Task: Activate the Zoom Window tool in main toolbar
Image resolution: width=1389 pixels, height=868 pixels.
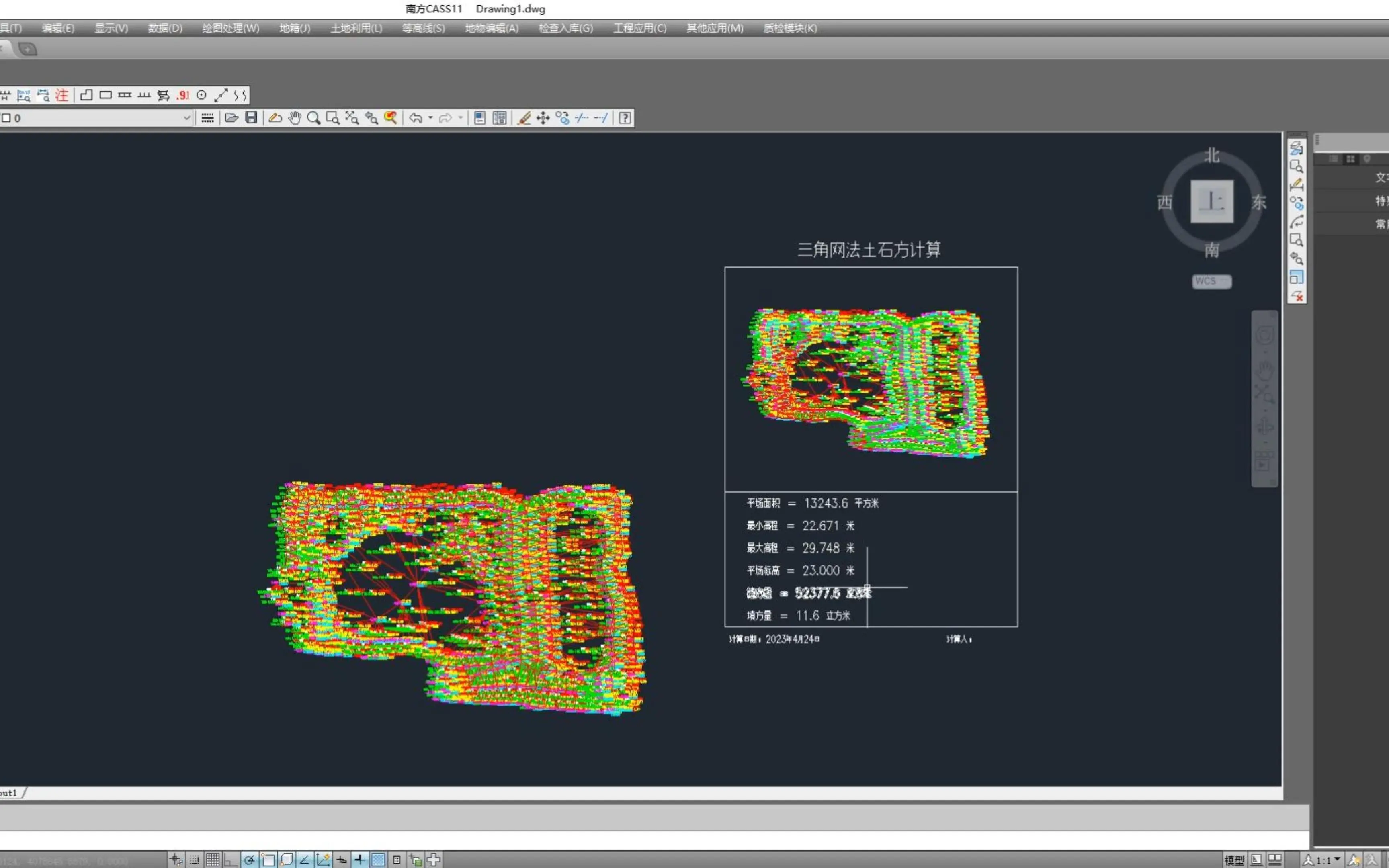Action: (x=333, y=118)
